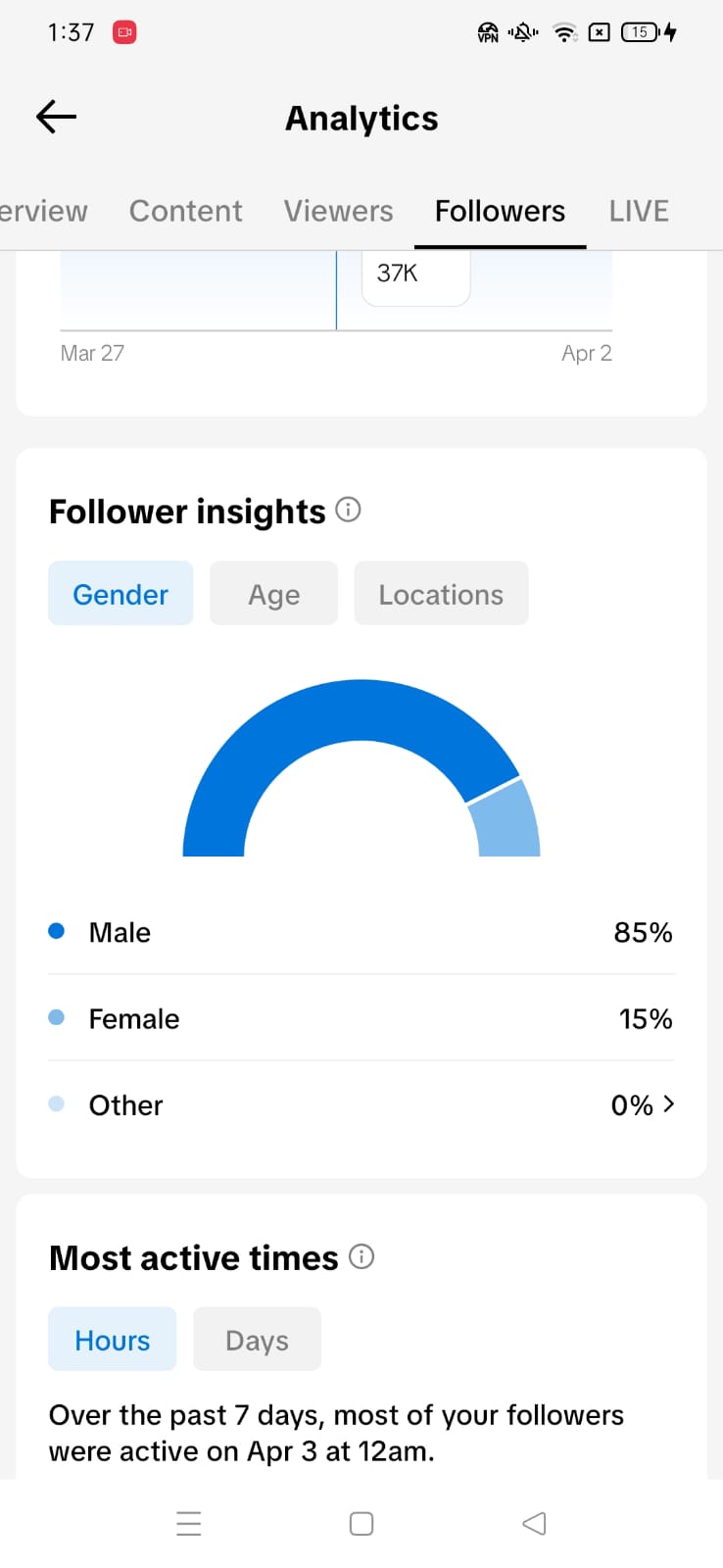Tap the 37K marker on follower chart

tap(415, 274)
